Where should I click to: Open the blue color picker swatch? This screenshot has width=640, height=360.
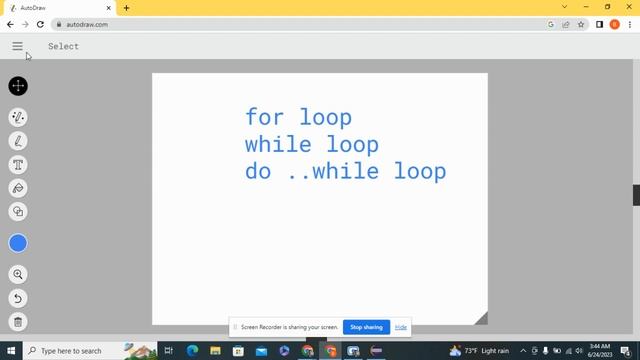click(x=18, y=243)
